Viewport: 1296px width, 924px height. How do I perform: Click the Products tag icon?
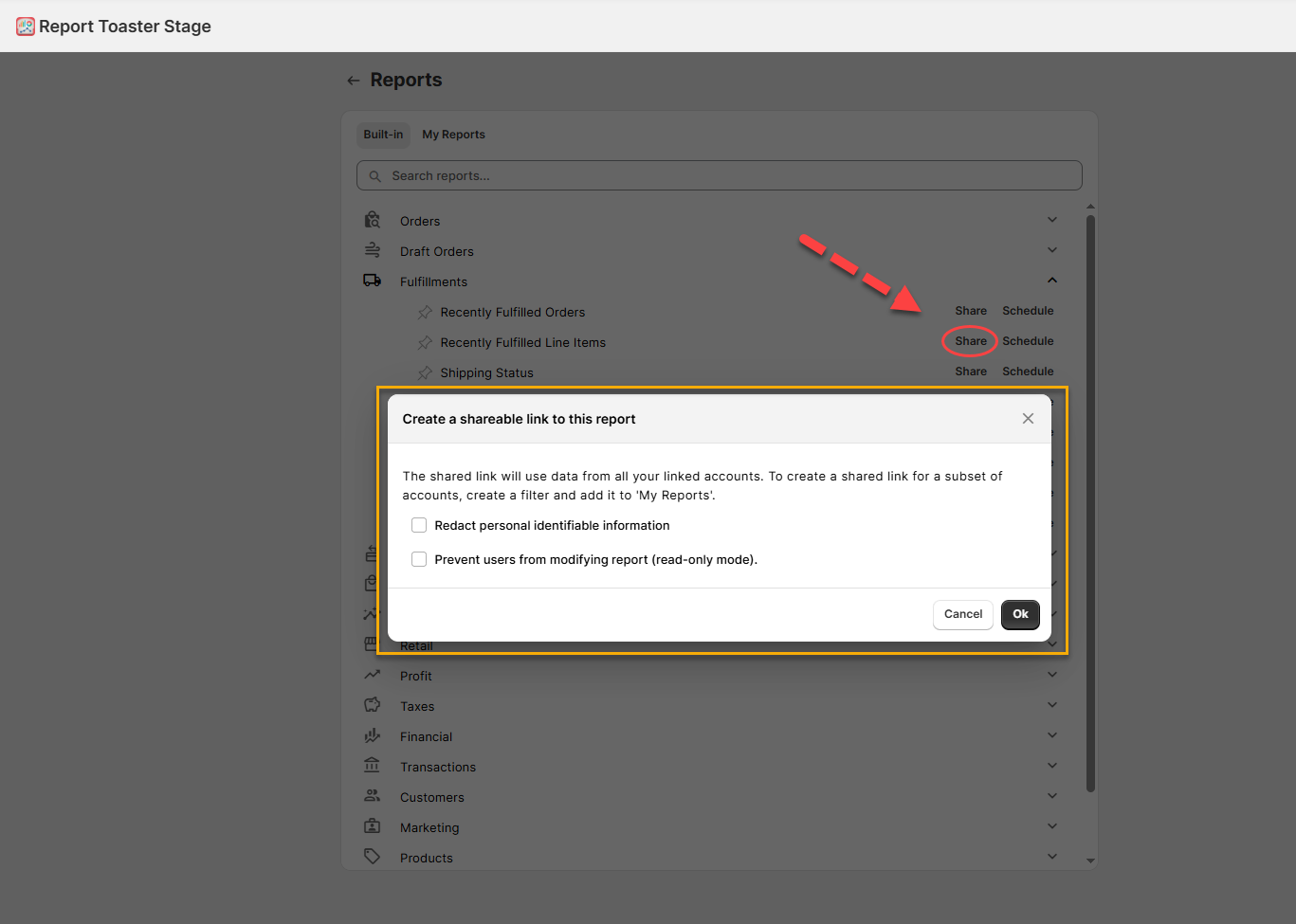(x=373, y=857)
